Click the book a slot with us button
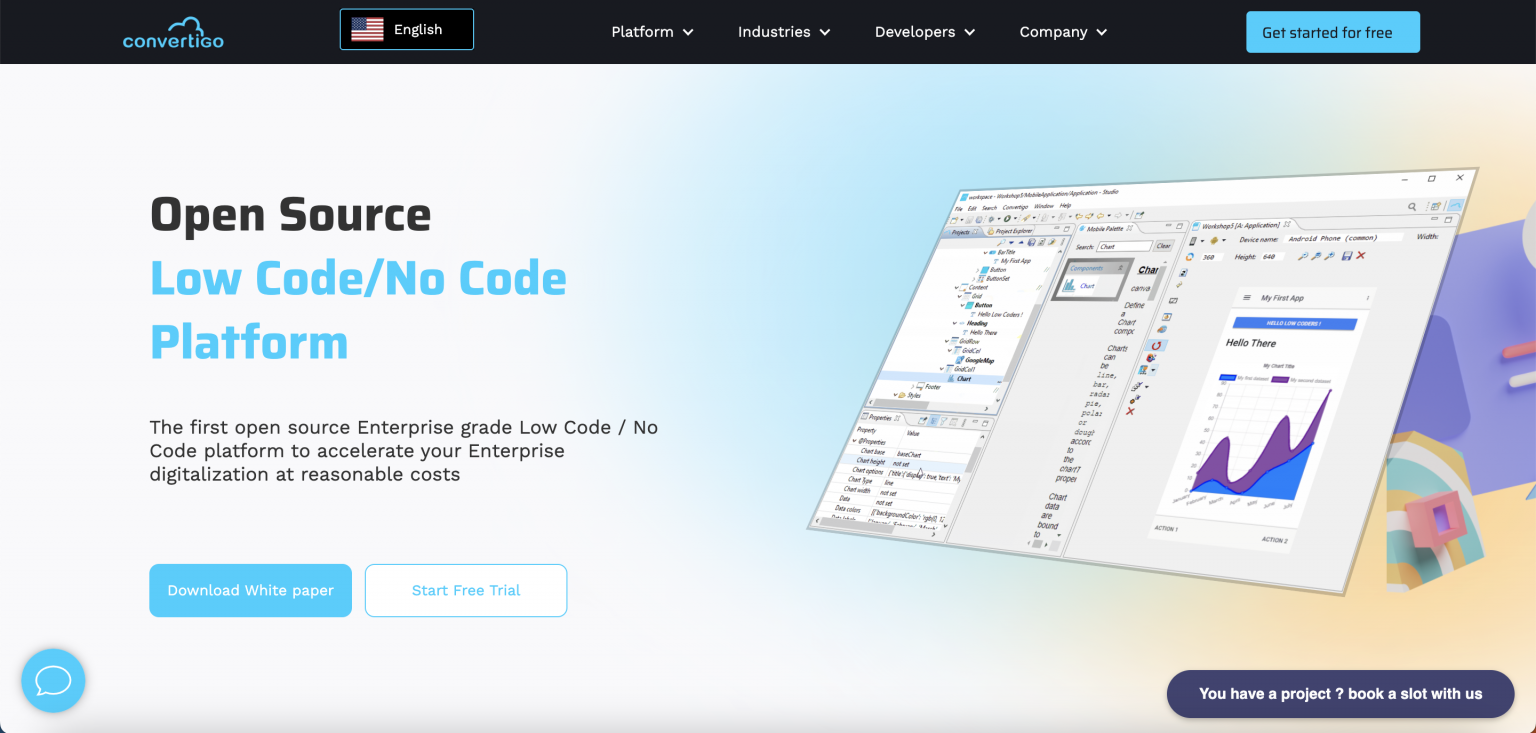 click(x=1340, y=693)
